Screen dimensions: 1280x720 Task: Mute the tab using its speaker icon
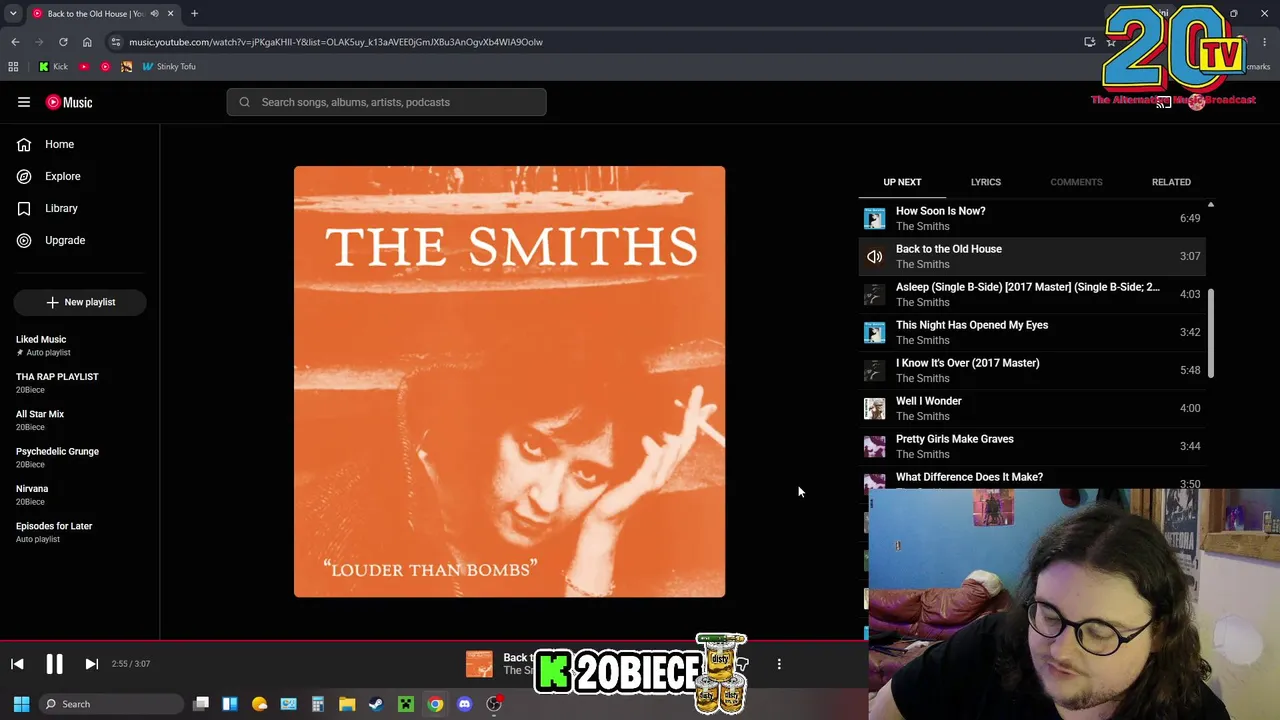(x=154, y=14)
